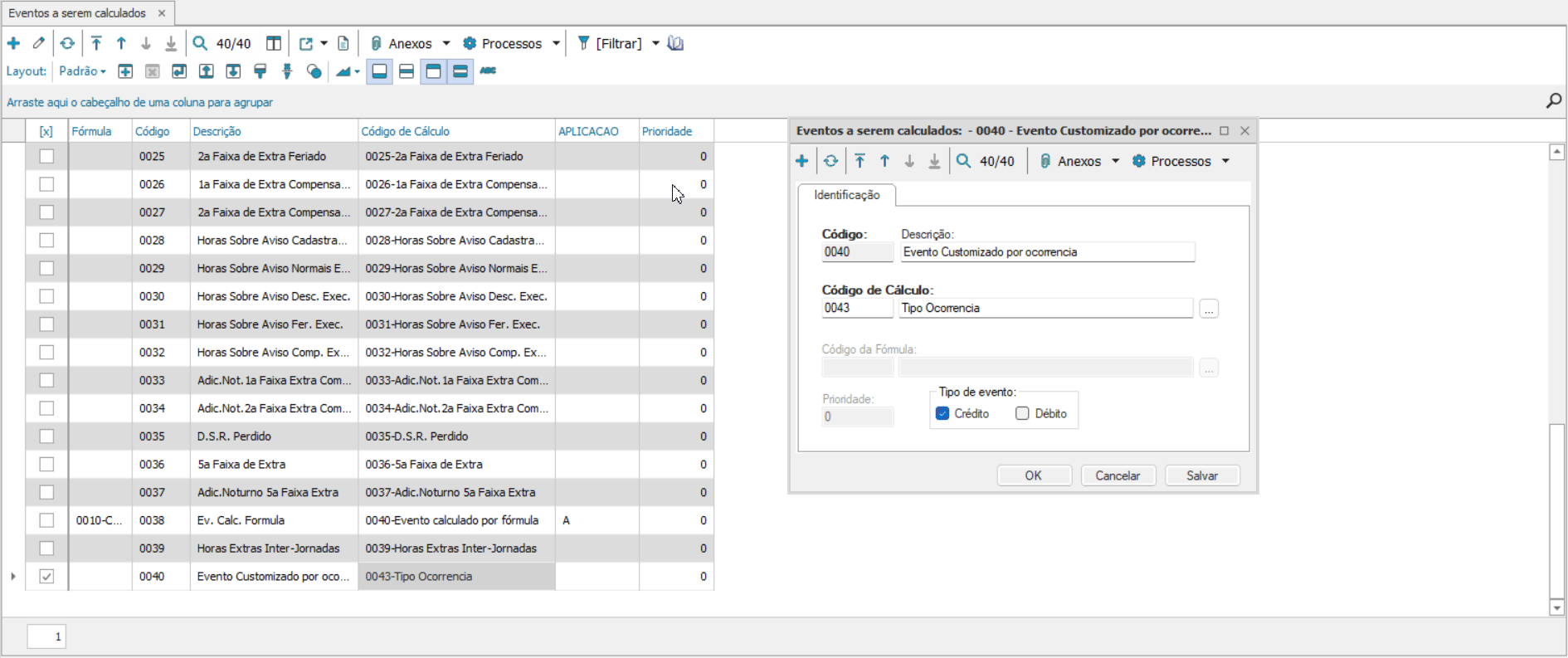Click the page number 1 box at bottom
Image resolution: width=1568 pixels, height=658 pixels.
point(46,636)
